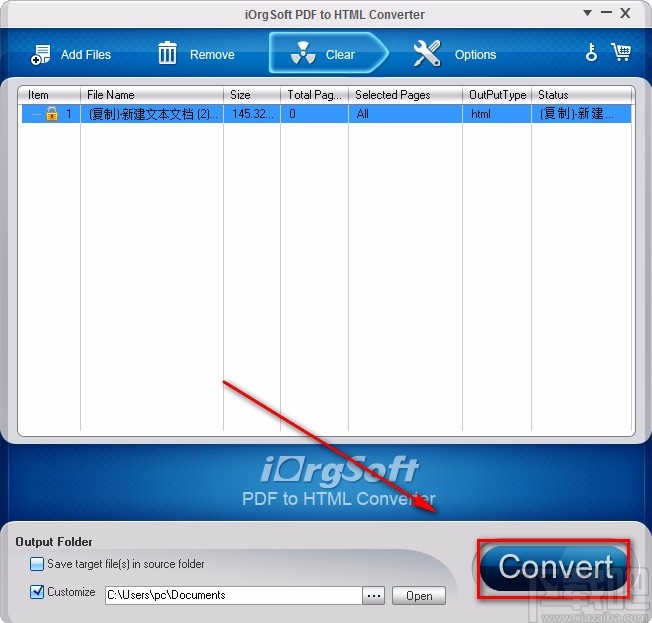652x623 pixels.
Task: Close the iOrgSoft converter window
Action: (x=625, y=13)
